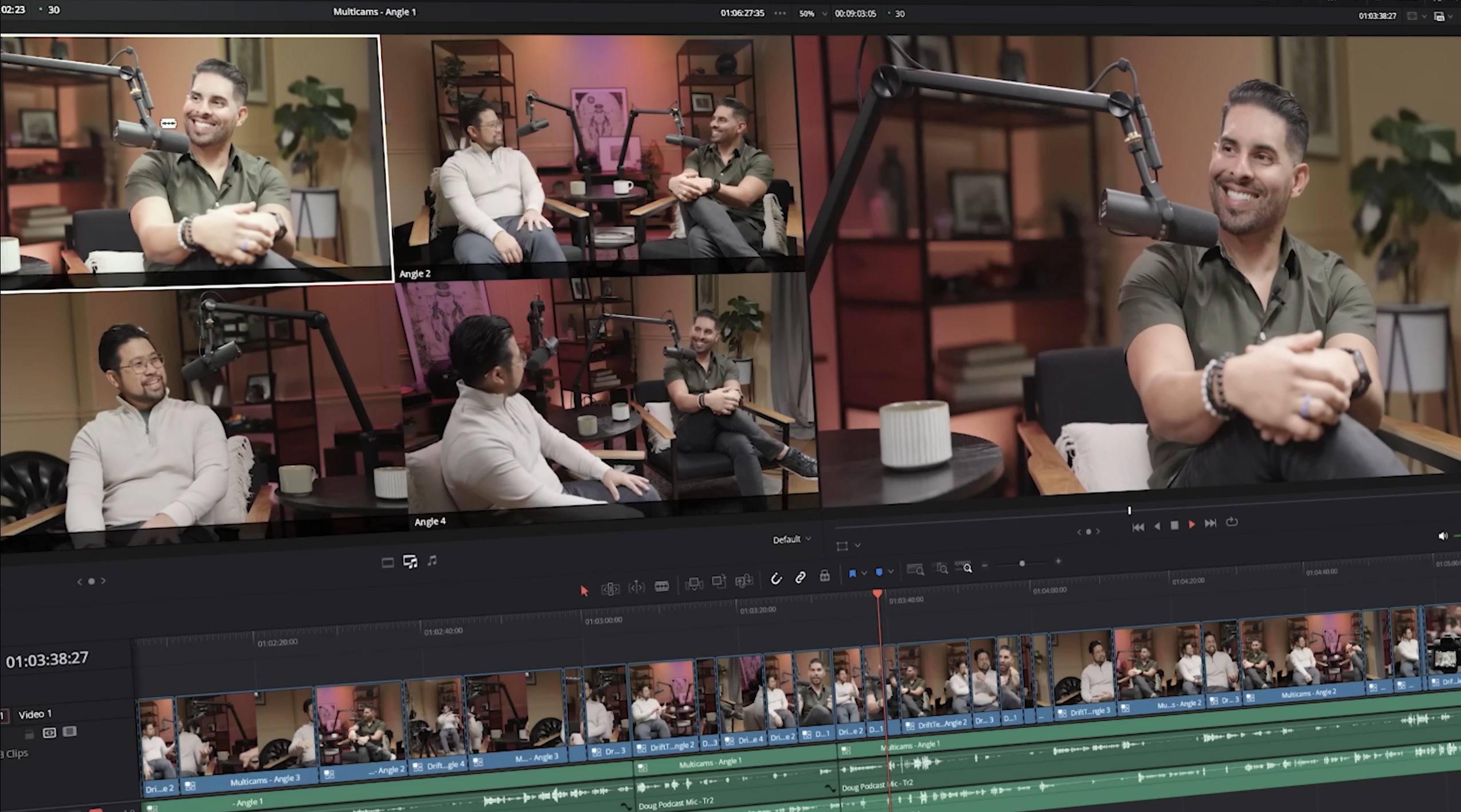Select the Blade Edit Mode razor tool
1461x812 pixels.
661,586
